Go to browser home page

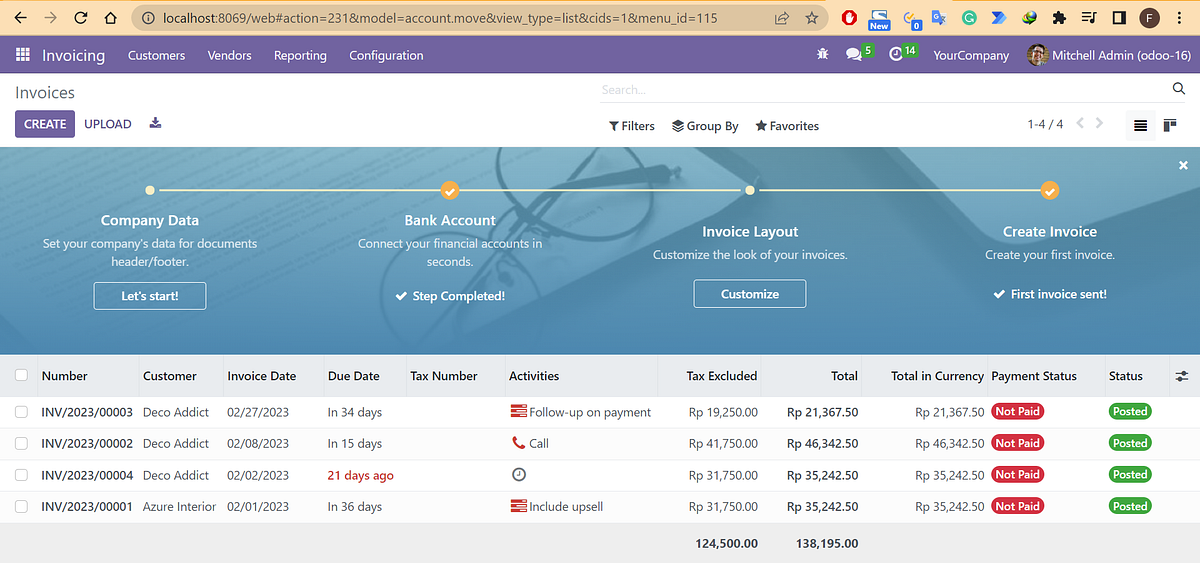click(111, 18)
